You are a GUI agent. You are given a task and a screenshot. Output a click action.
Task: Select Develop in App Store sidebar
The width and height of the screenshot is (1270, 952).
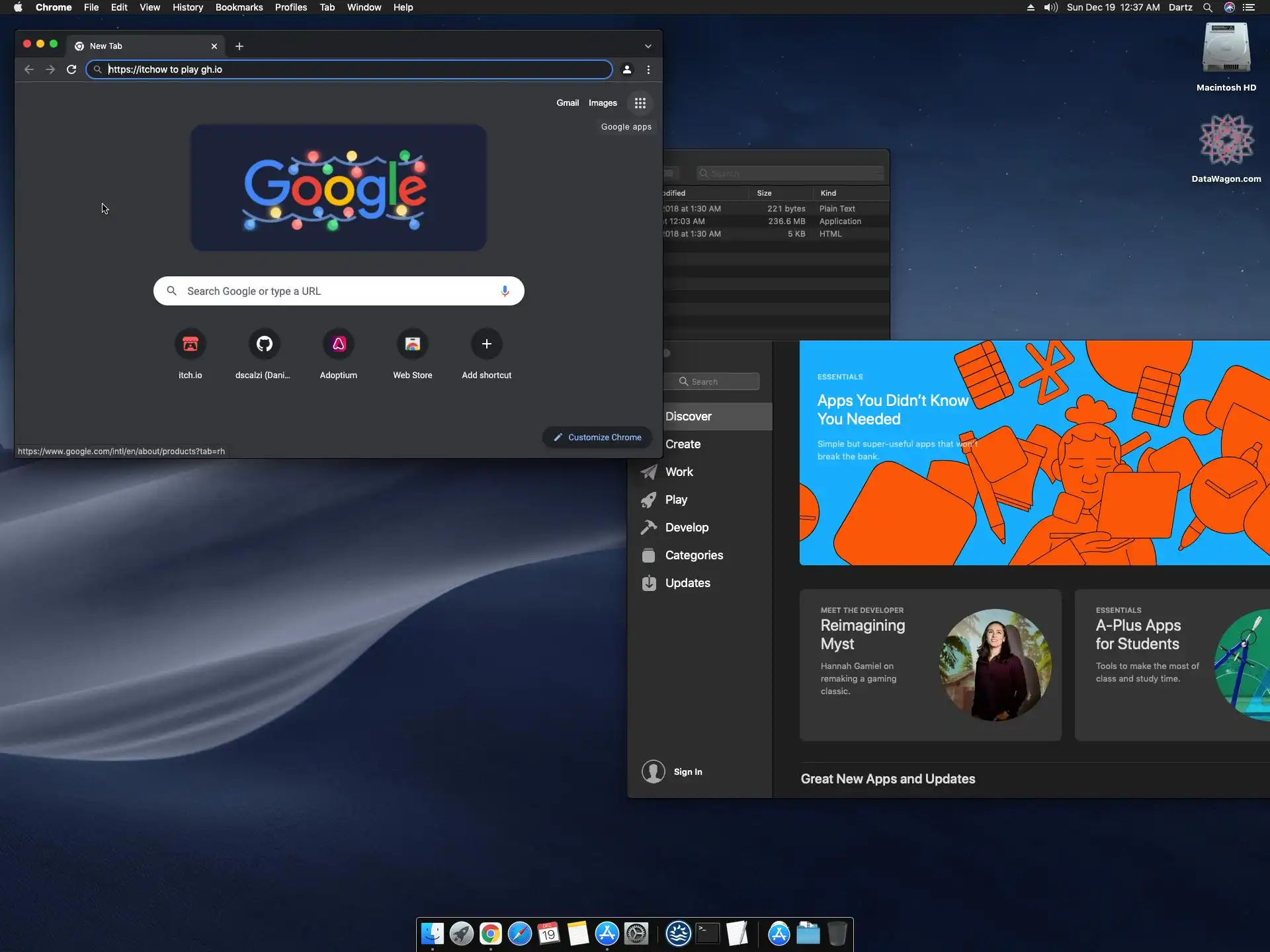click(x=686, y=528)
